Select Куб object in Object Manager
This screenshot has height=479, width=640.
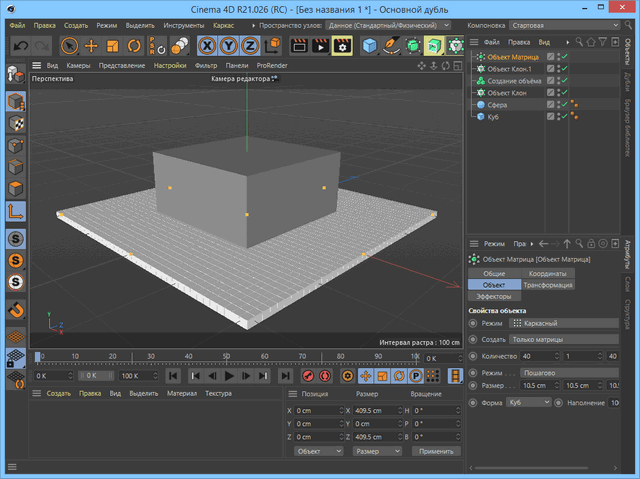(493, 117)
